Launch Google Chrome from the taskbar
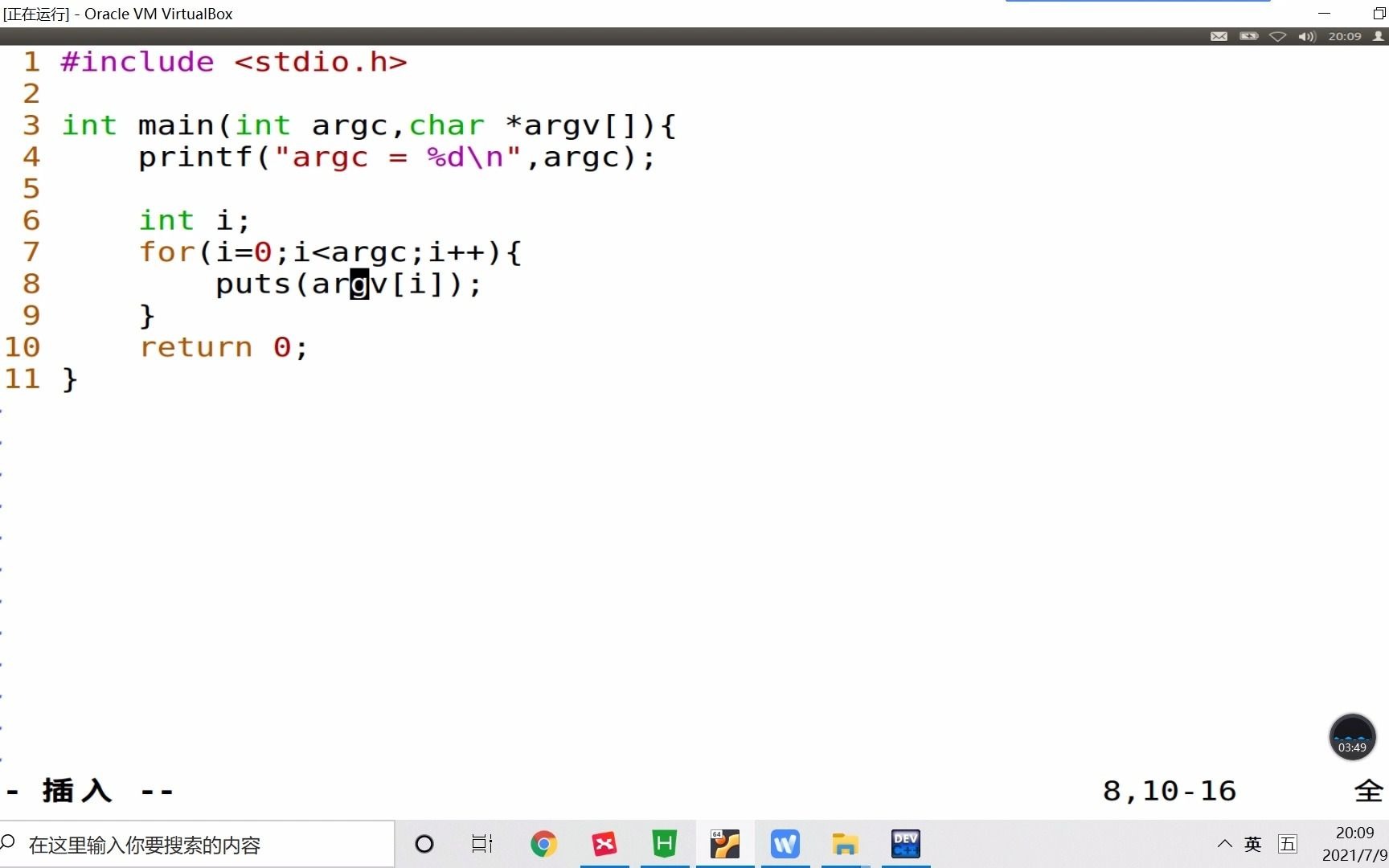1389x868 pixels. pos(543,844)
